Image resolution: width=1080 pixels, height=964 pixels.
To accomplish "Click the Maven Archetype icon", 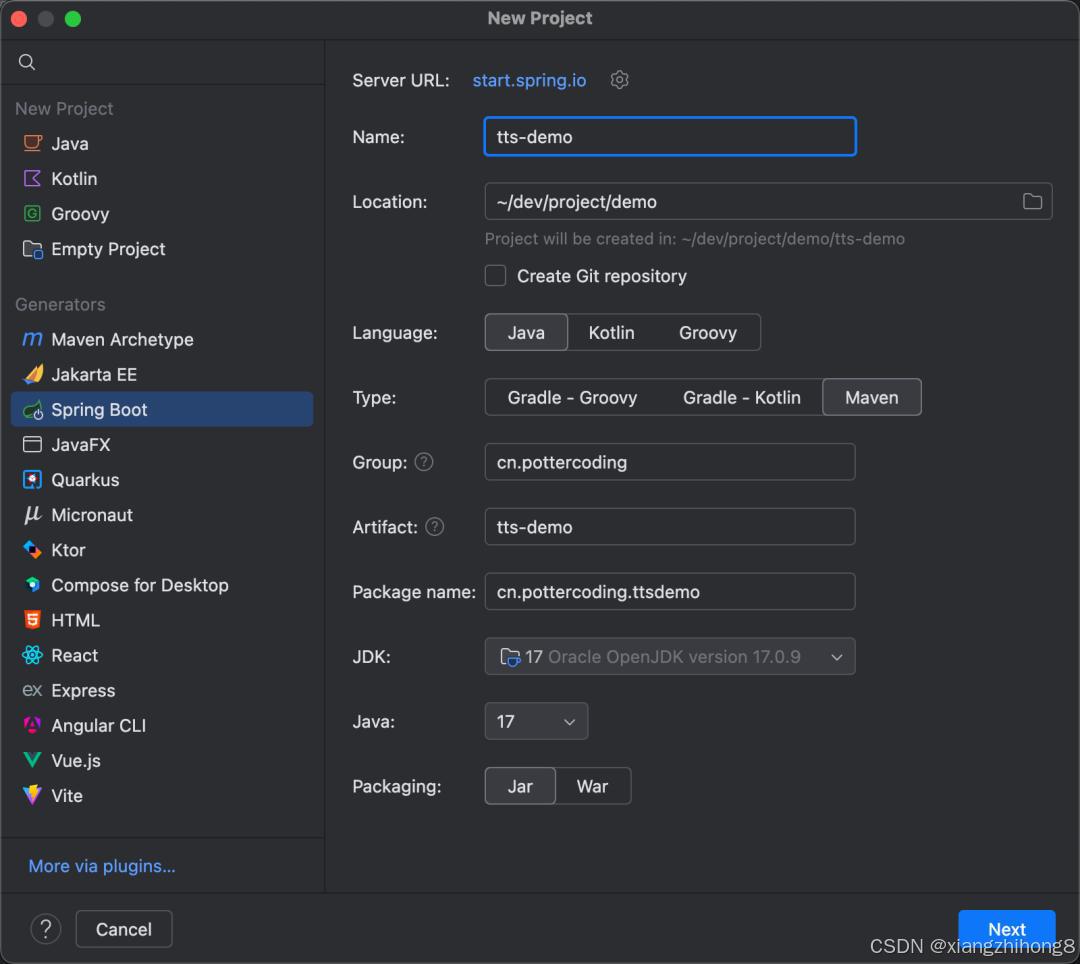I will pyautogui.click(x=32, y=339).
